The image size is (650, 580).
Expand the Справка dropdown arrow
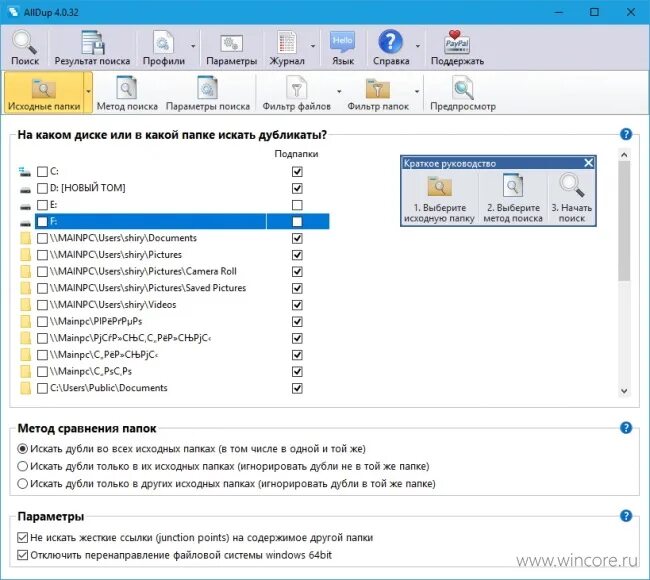418,46
